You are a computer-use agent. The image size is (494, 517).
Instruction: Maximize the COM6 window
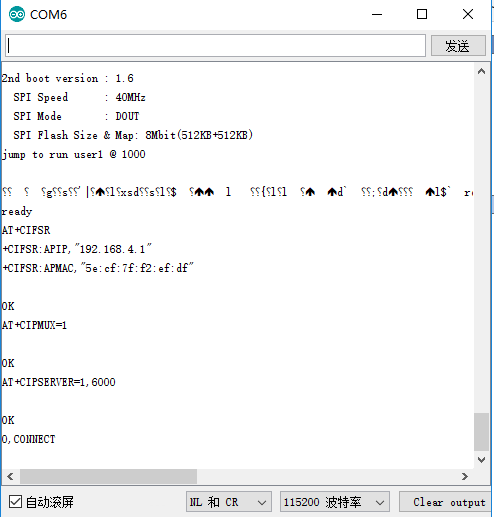pos(422,14)
